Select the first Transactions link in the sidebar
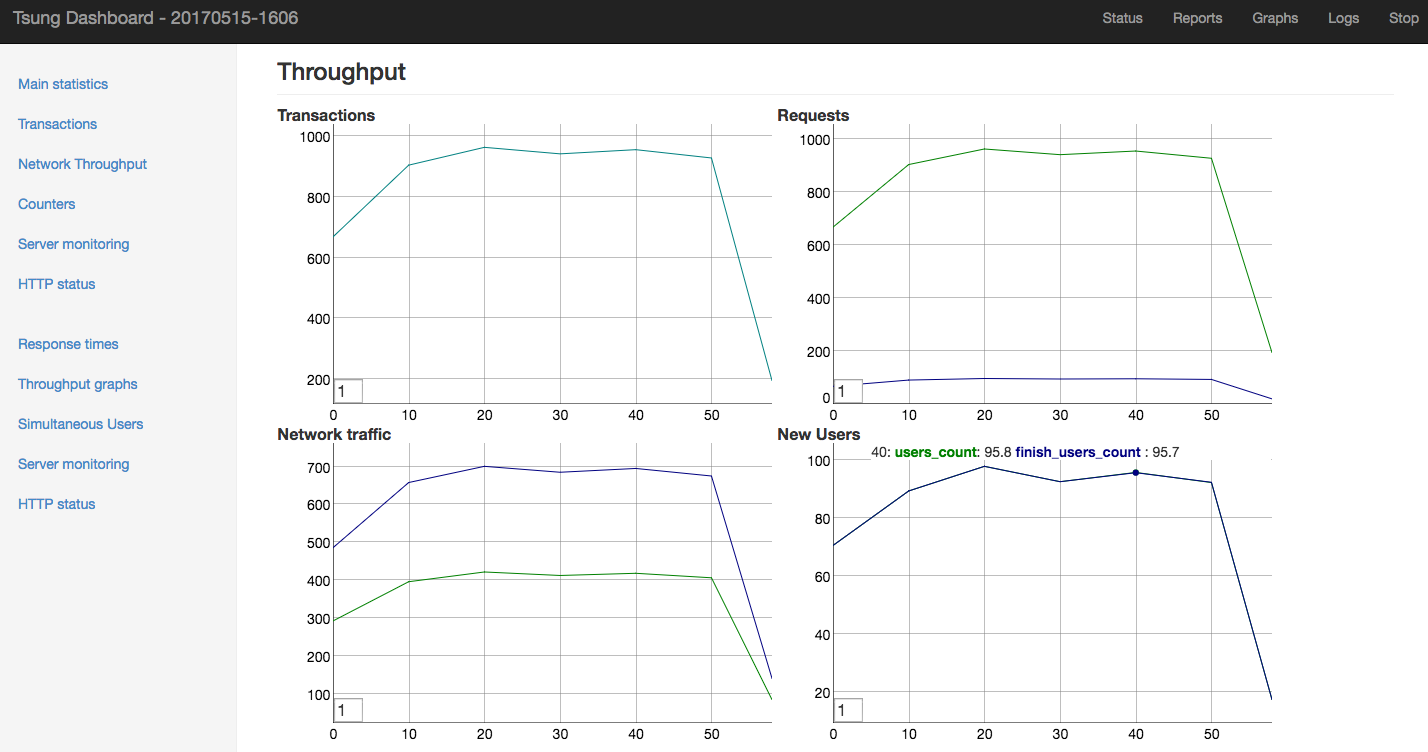The width and height of the screenshot is (1428, 752). (x=58, y=124)
